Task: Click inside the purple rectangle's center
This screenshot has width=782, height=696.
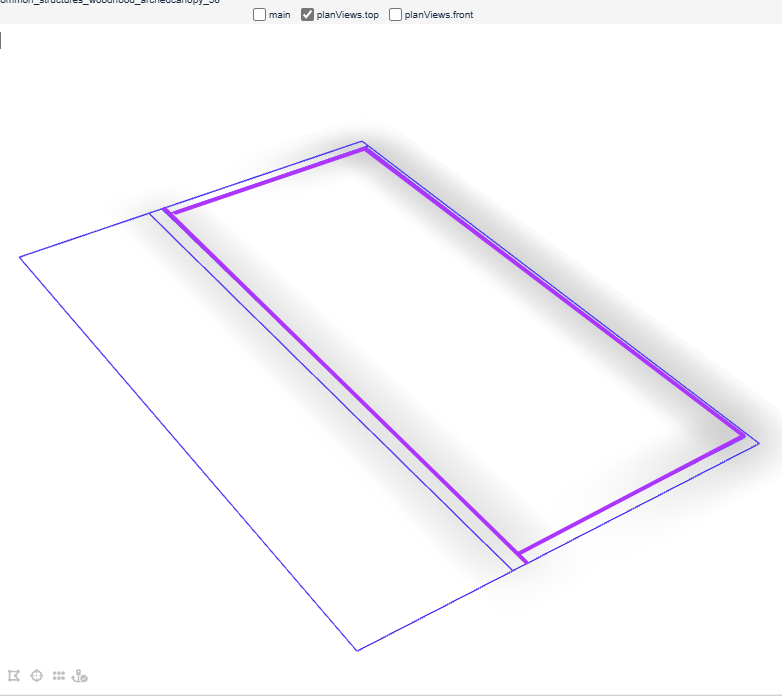Action: (455, 350)
